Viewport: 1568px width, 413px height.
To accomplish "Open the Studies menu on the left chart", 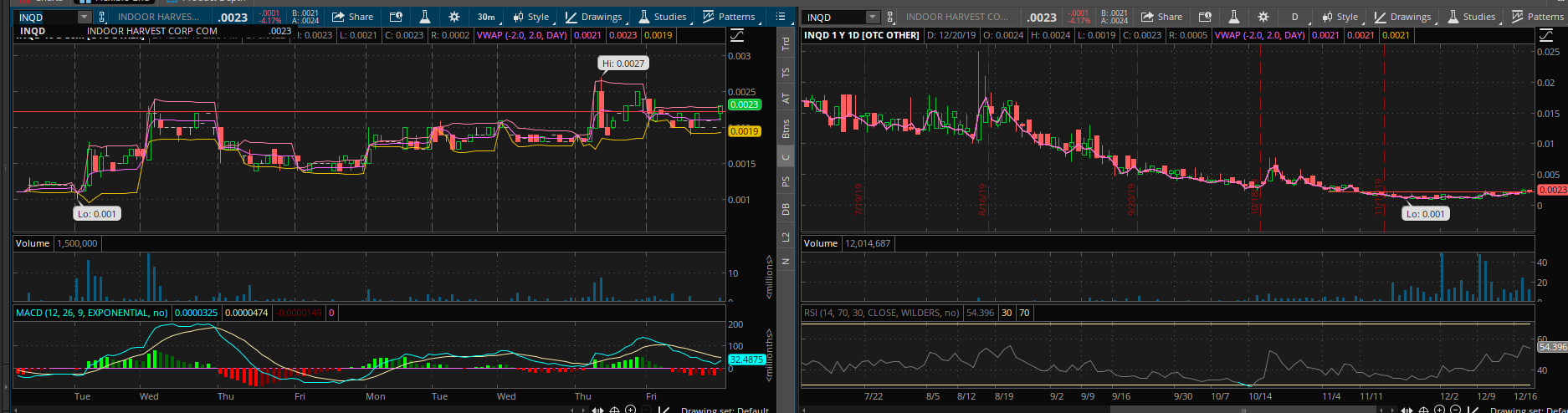I will tap(662, 17).
